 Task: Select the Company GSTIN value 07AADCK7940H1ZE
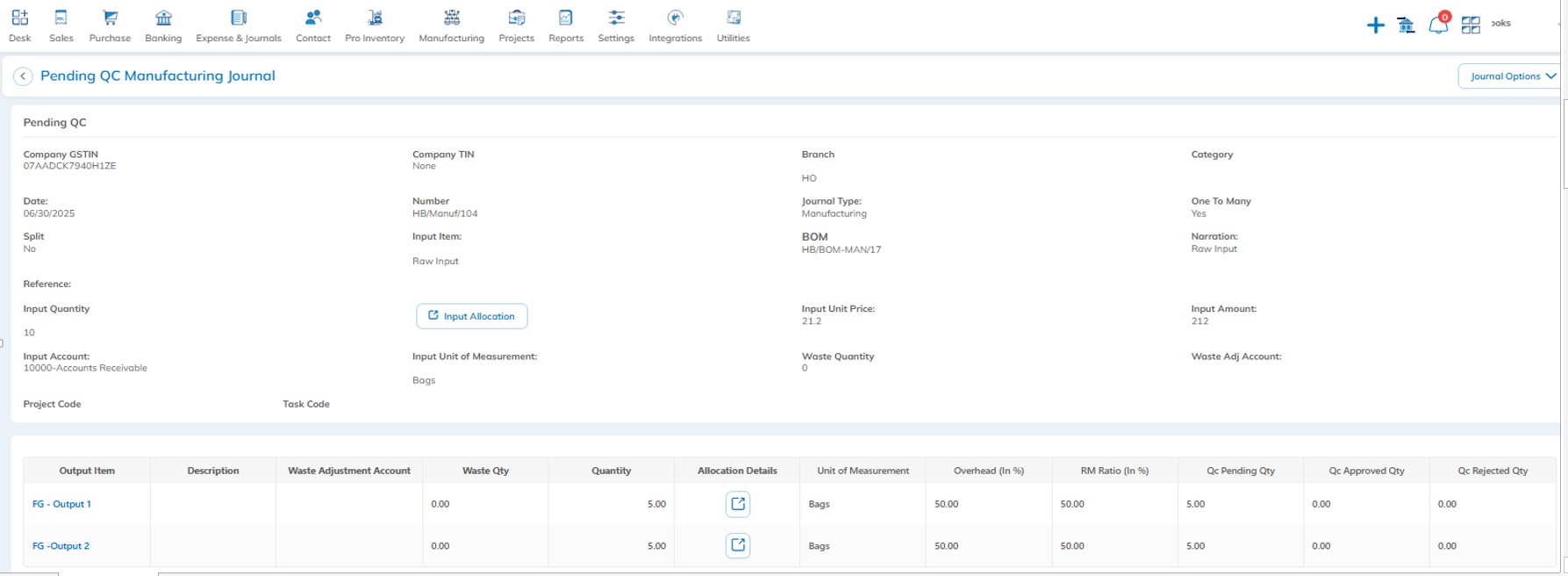point(69,166)
